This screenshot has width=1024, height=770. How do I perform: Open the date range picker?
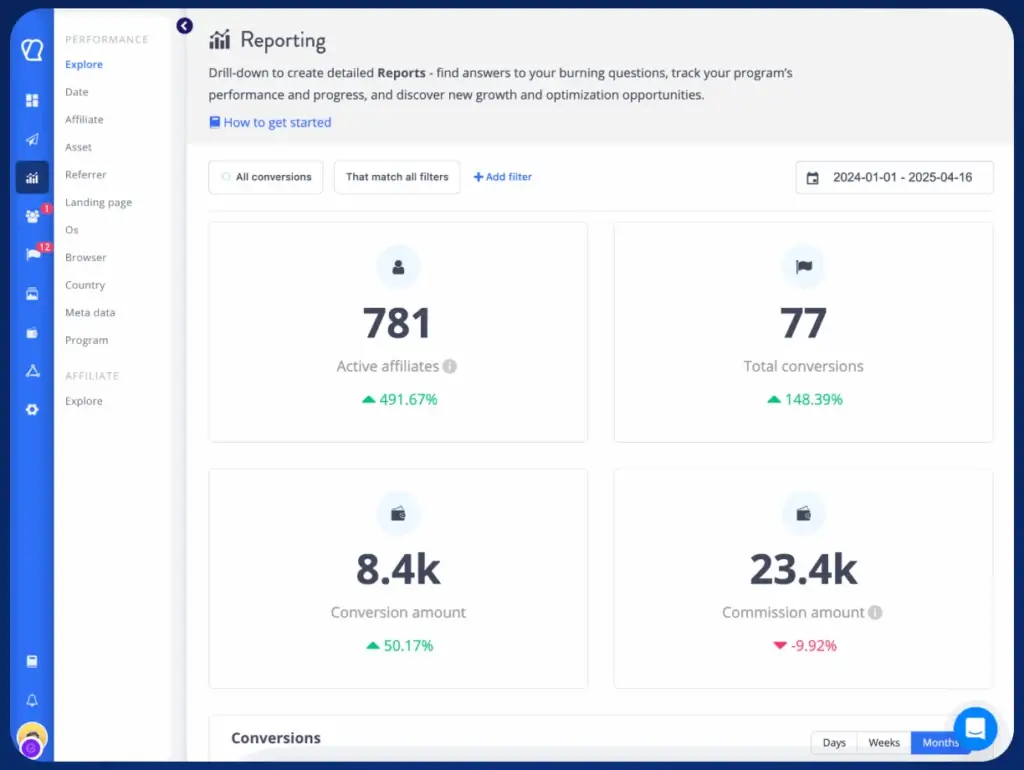(894, 177)
